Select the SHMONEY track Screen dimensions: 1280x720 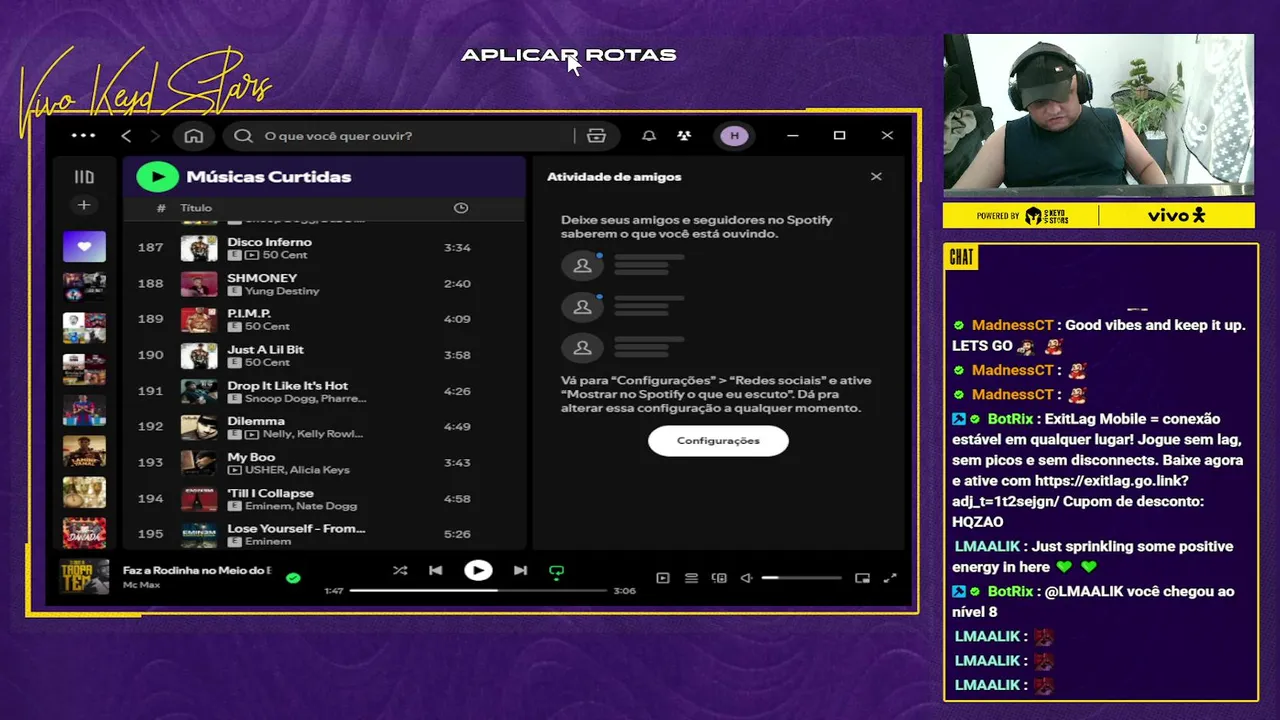pos(323,284)
